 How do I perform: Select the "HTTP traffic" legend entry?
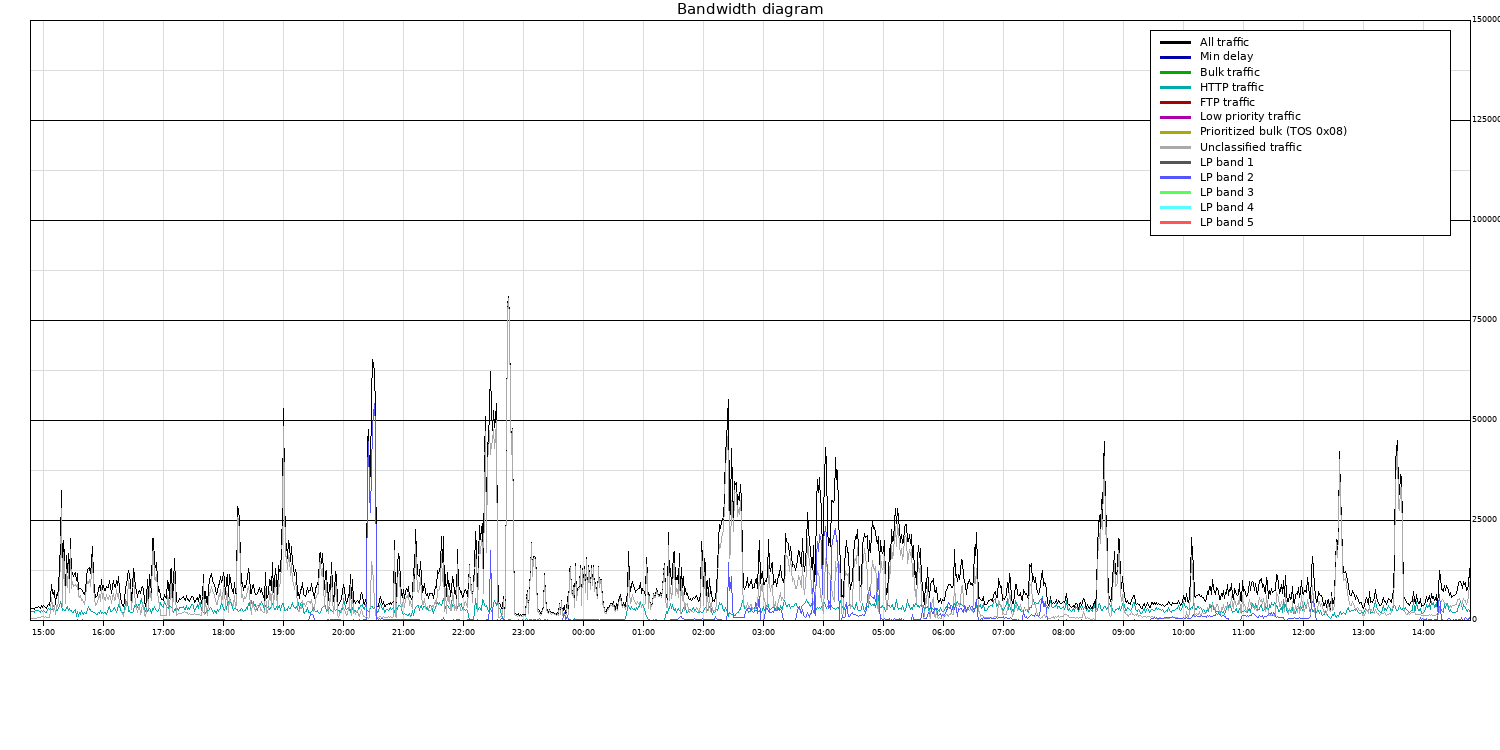pyautogui.click(x=1231, y=87)
